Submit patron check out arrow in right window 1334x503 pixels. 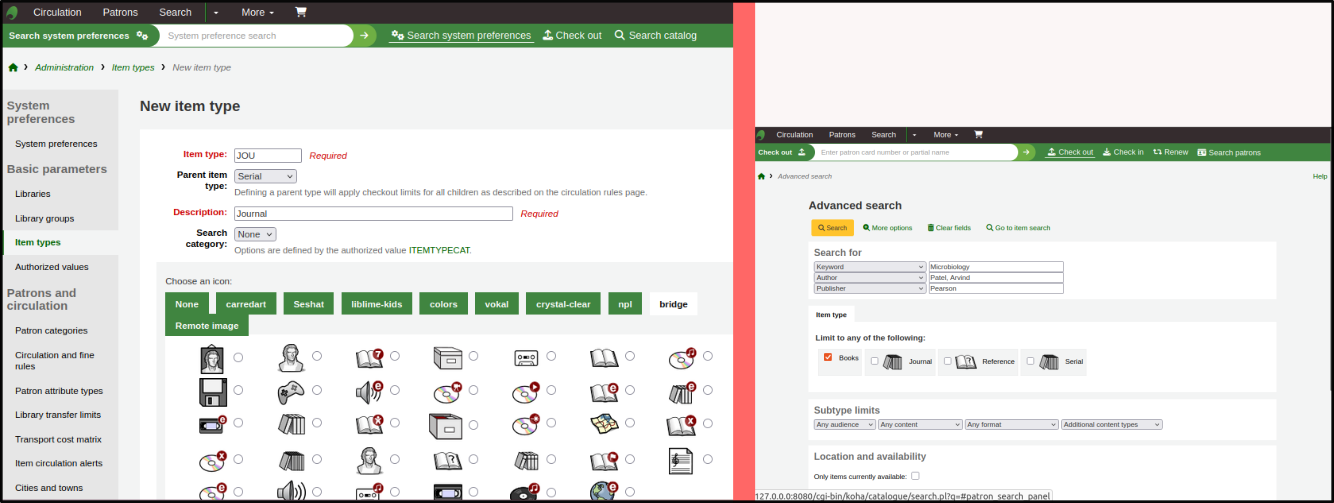pos(1027,152)
